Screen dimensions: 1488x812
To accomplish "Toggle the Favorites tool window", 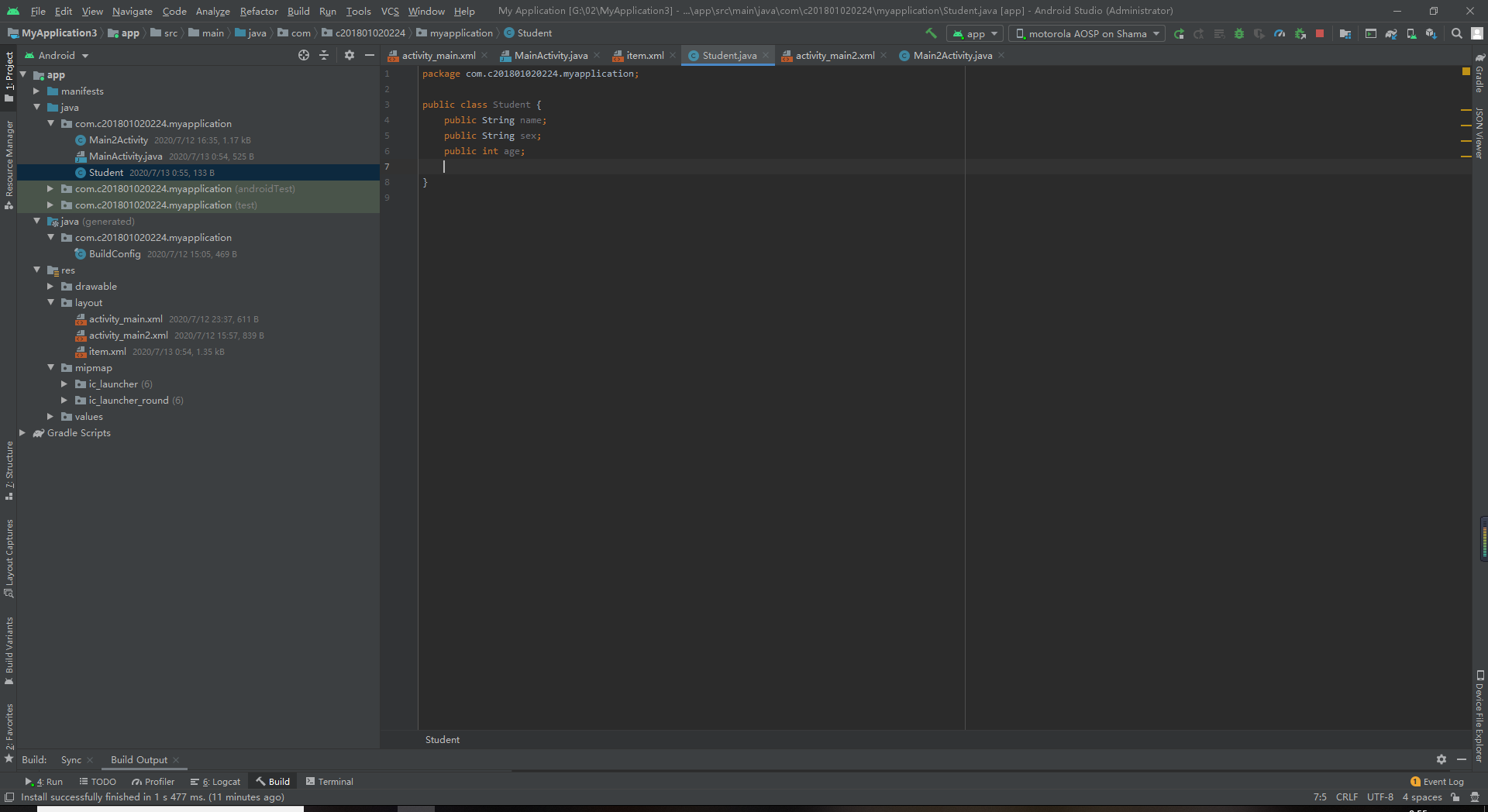I will pyautogui.click(x=9, y=733).
